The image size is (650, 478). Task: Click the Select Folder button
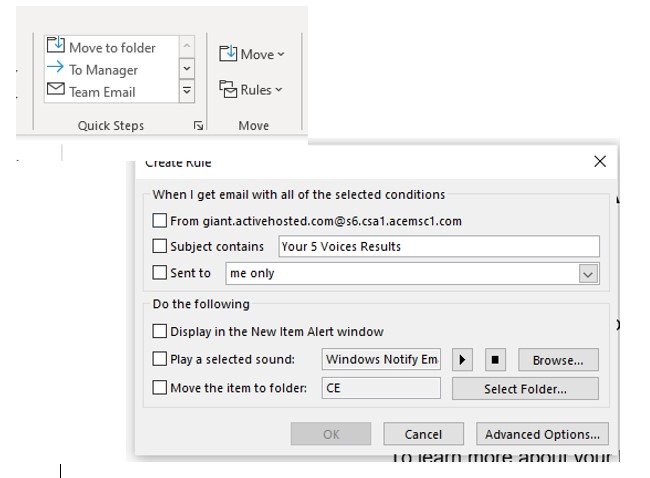(525, 388)
